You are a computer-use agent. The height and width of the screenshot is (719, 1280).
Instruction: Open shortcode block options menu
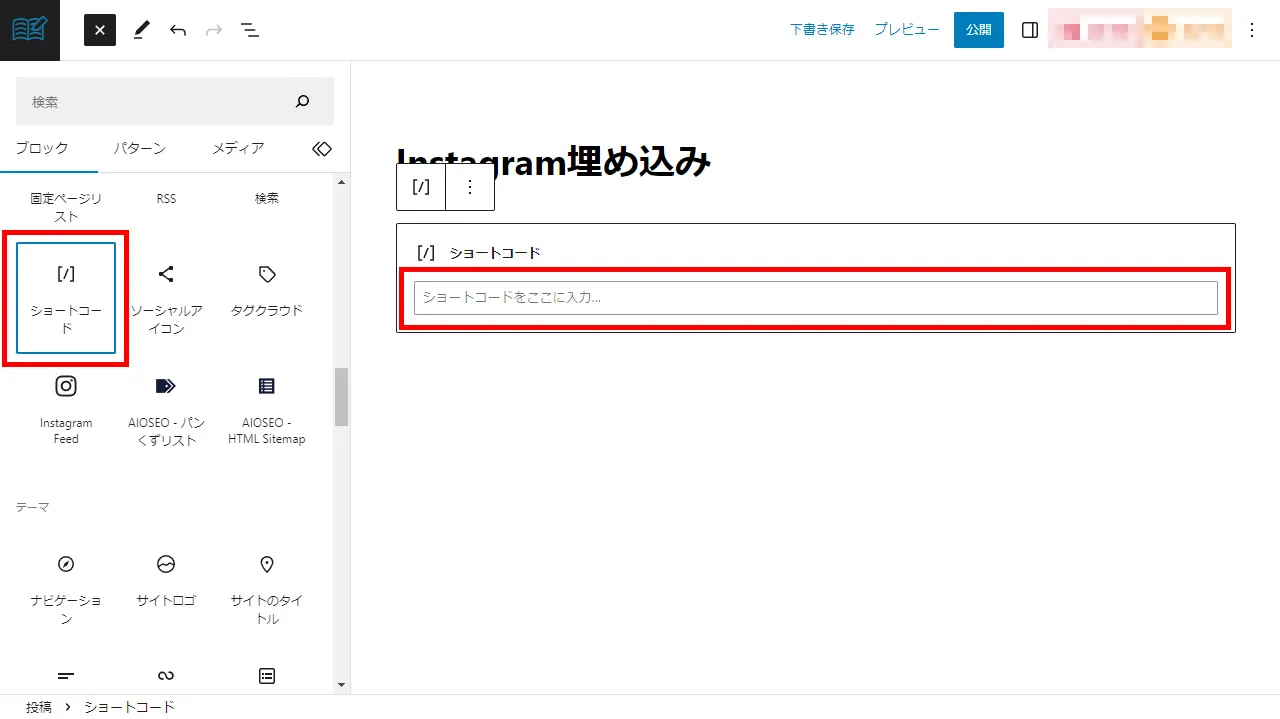470,187
